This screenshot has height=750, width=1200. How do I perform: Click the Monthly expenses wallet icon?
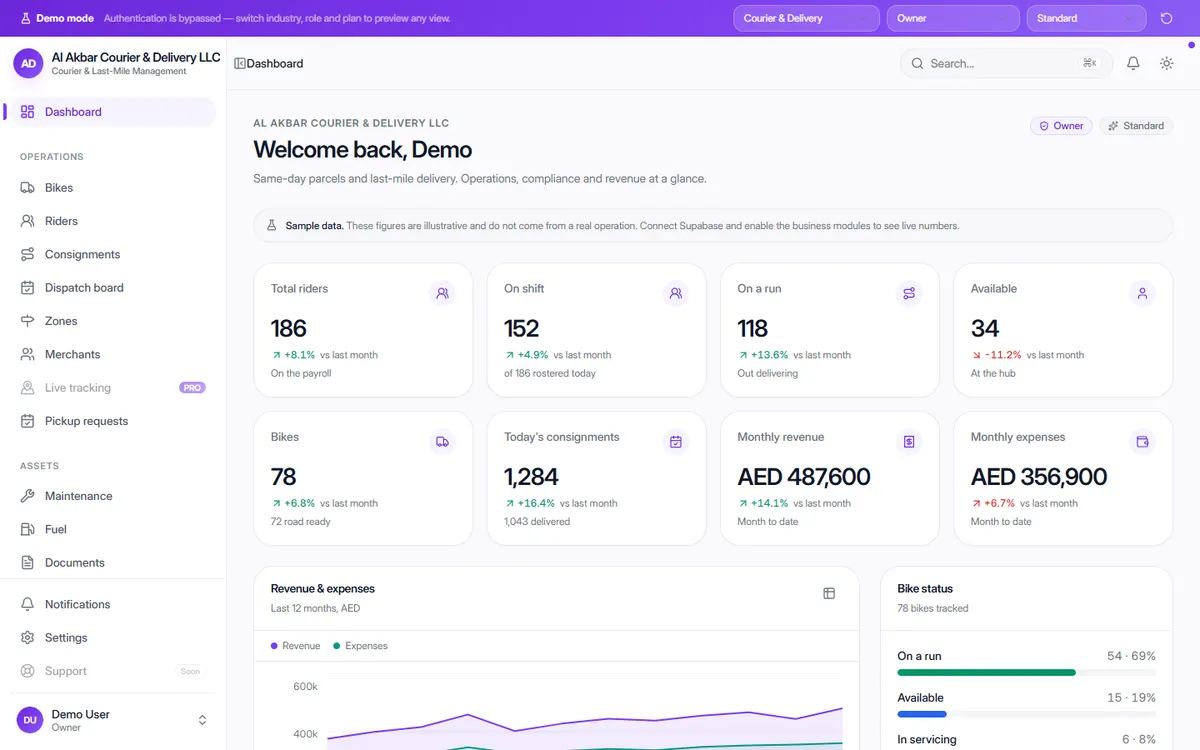pyautogui.click(x=1142, y=442)
